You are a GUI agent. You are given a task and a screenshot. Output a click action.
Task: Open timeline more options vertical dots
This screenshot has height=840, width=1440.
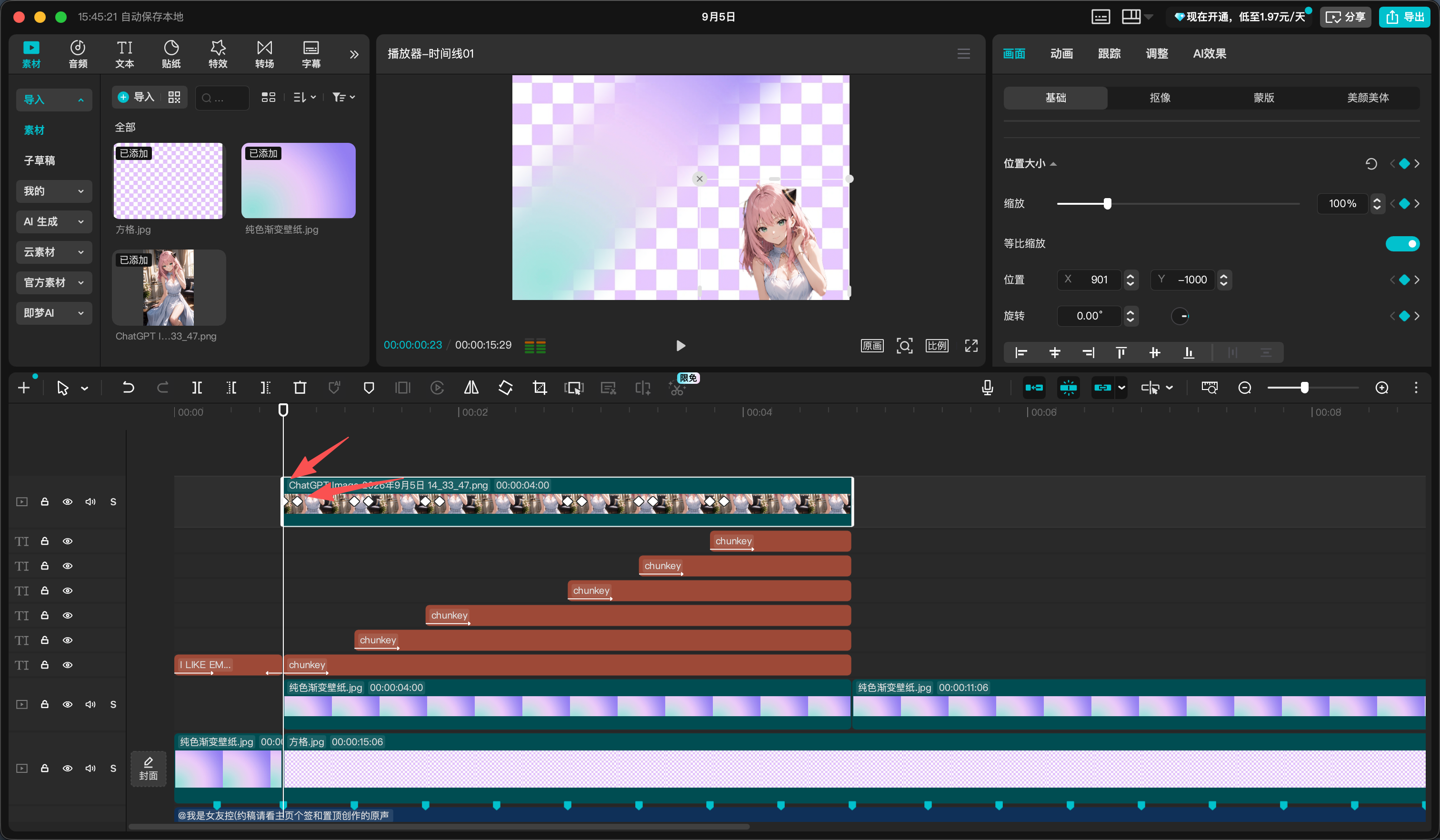pos(1416,388)
